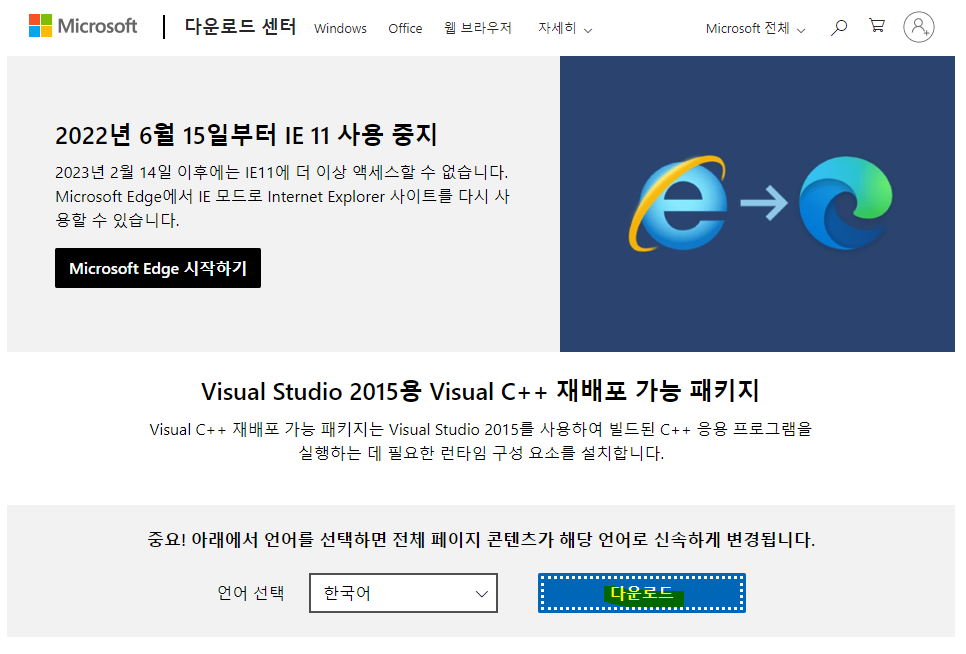Expand the Microsoft 전체 menu
This screenshot has height=654, width=966.
point(755,28)
